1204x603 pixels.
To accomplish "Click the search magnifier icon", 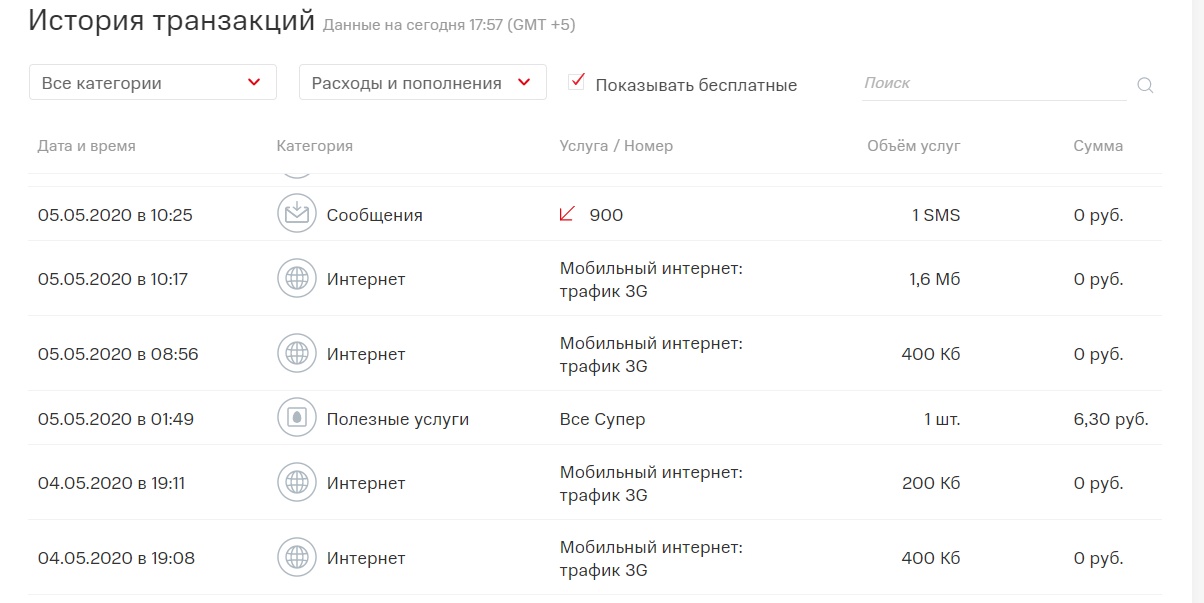I will tap(1145, 85).
